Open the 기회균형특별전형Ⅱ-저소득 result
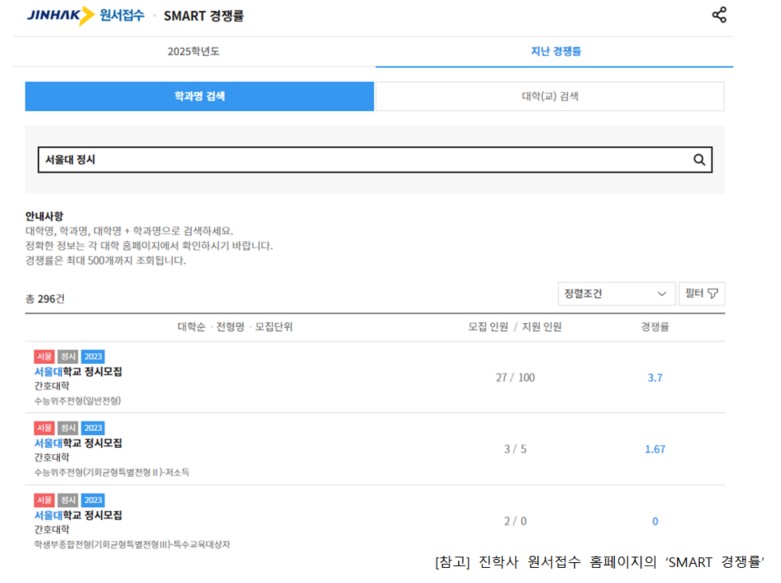The image size is (781, 583). pos(78,443)
